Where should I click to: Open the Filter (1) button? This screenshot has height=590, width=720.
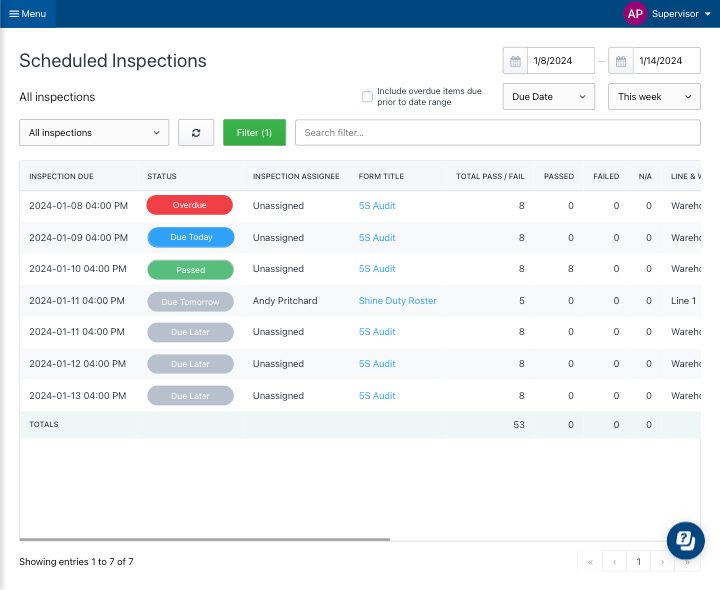point(254,133)
